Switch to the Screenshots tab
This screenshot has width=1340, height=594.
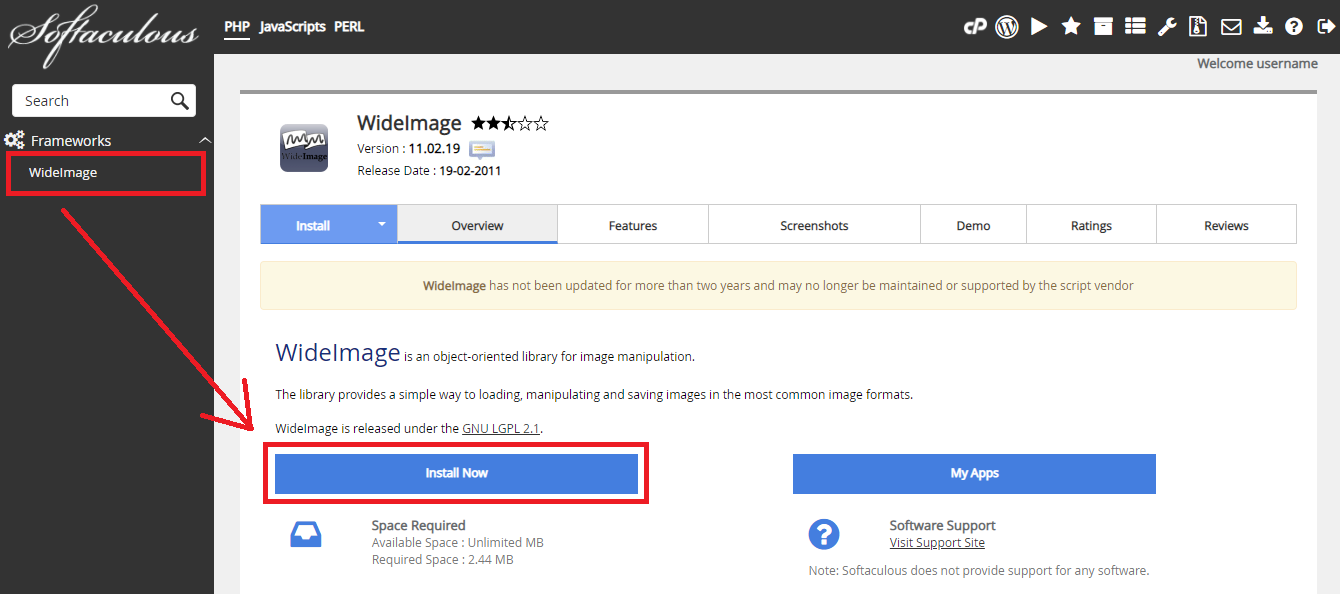point(814,224)
